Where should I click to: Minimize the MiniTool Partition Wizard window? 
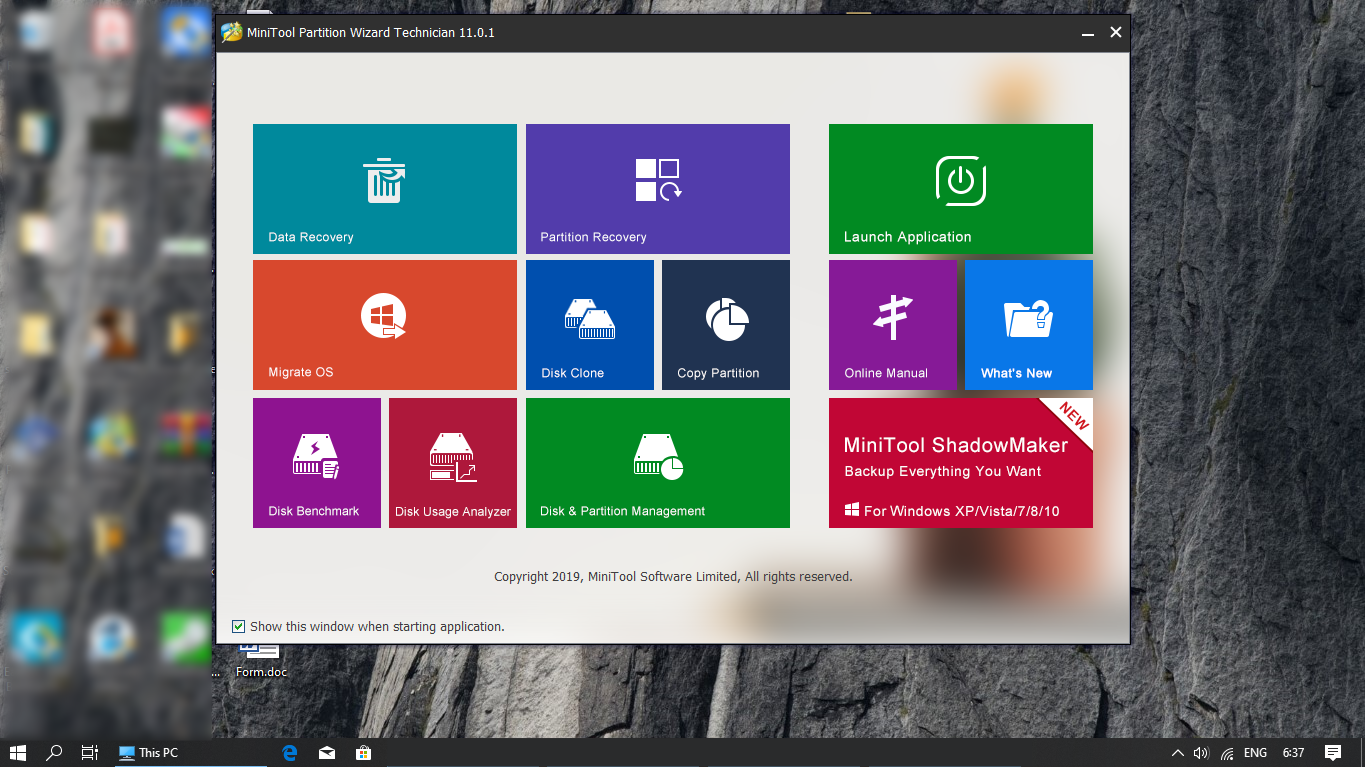pos(1087,33)
